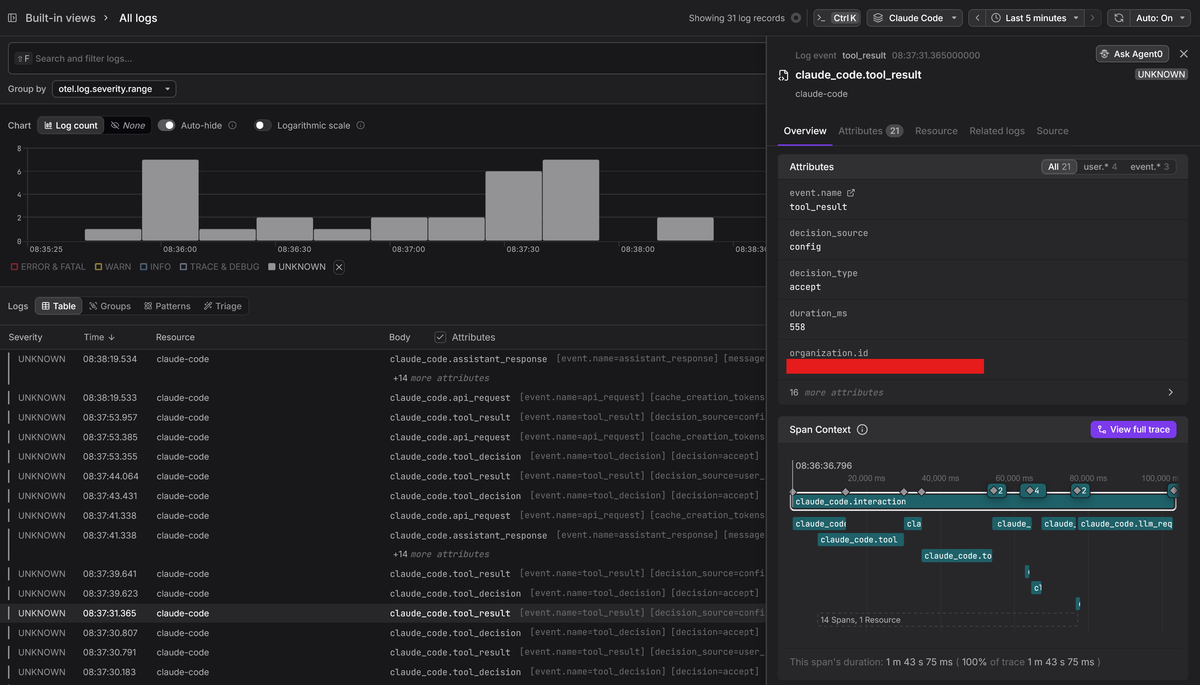Select the claude_code.tool span bar
The width and height of the screenshot is (1200, 685).
[861, 540]
